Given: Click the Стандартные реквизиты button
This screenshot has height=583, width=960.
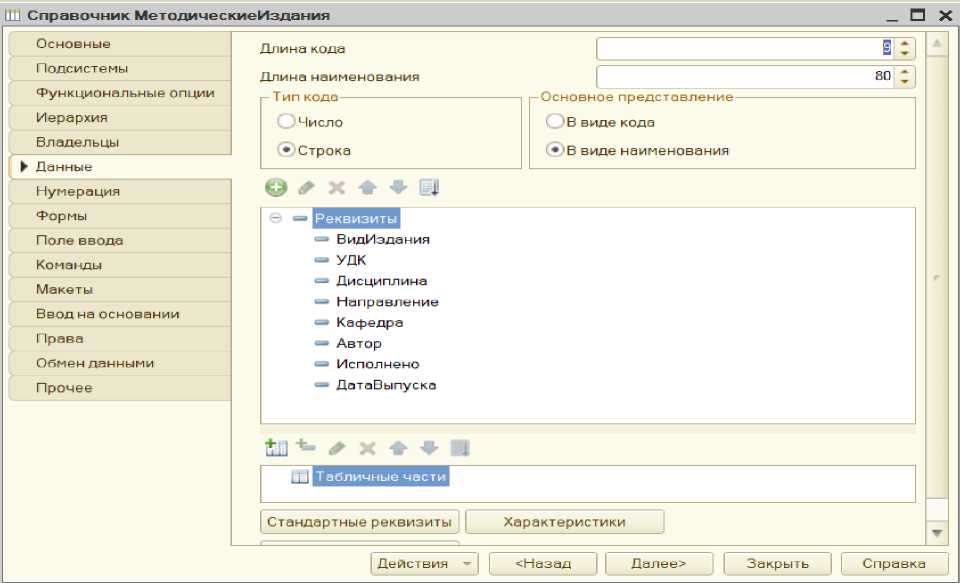Looking at the screenshot, I should [x=359, y=522].
